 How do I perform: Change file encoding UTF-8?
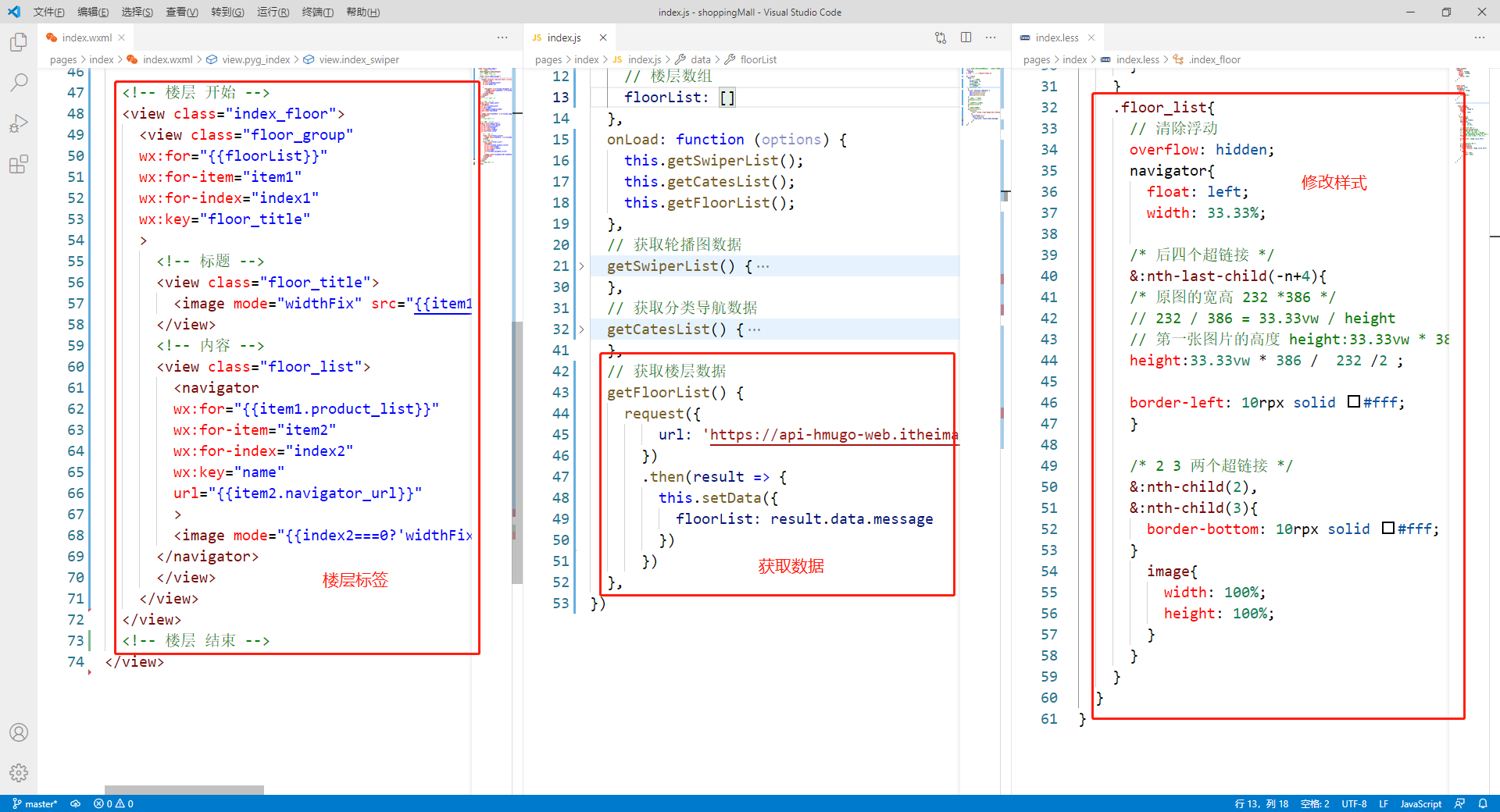(x=1354, y=803)
